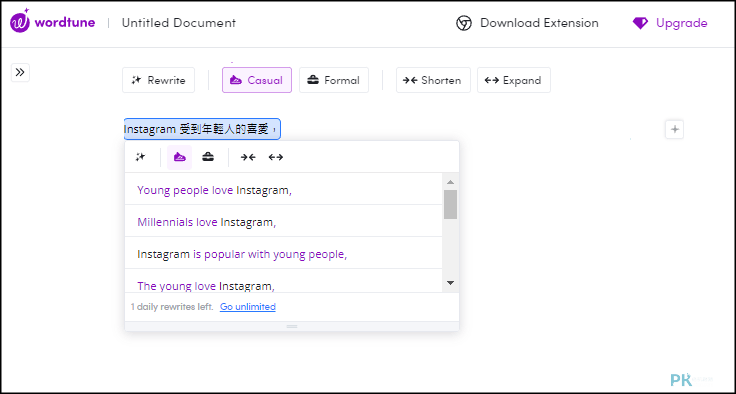Click the popup expand arrows icon
The image size is (736, 394).
276,157
